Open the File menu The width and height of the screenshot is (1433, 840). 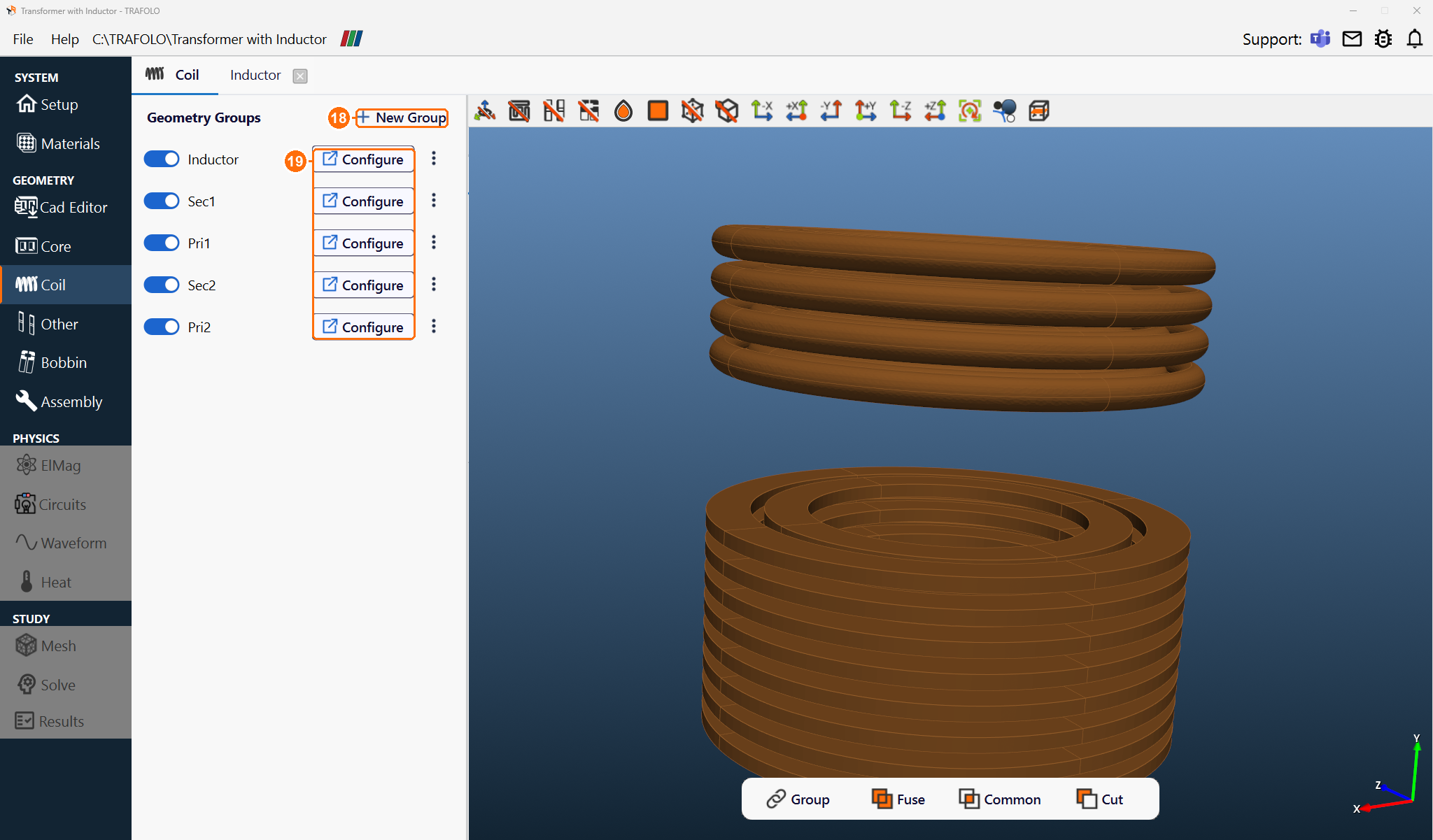(x=23, y=39)
